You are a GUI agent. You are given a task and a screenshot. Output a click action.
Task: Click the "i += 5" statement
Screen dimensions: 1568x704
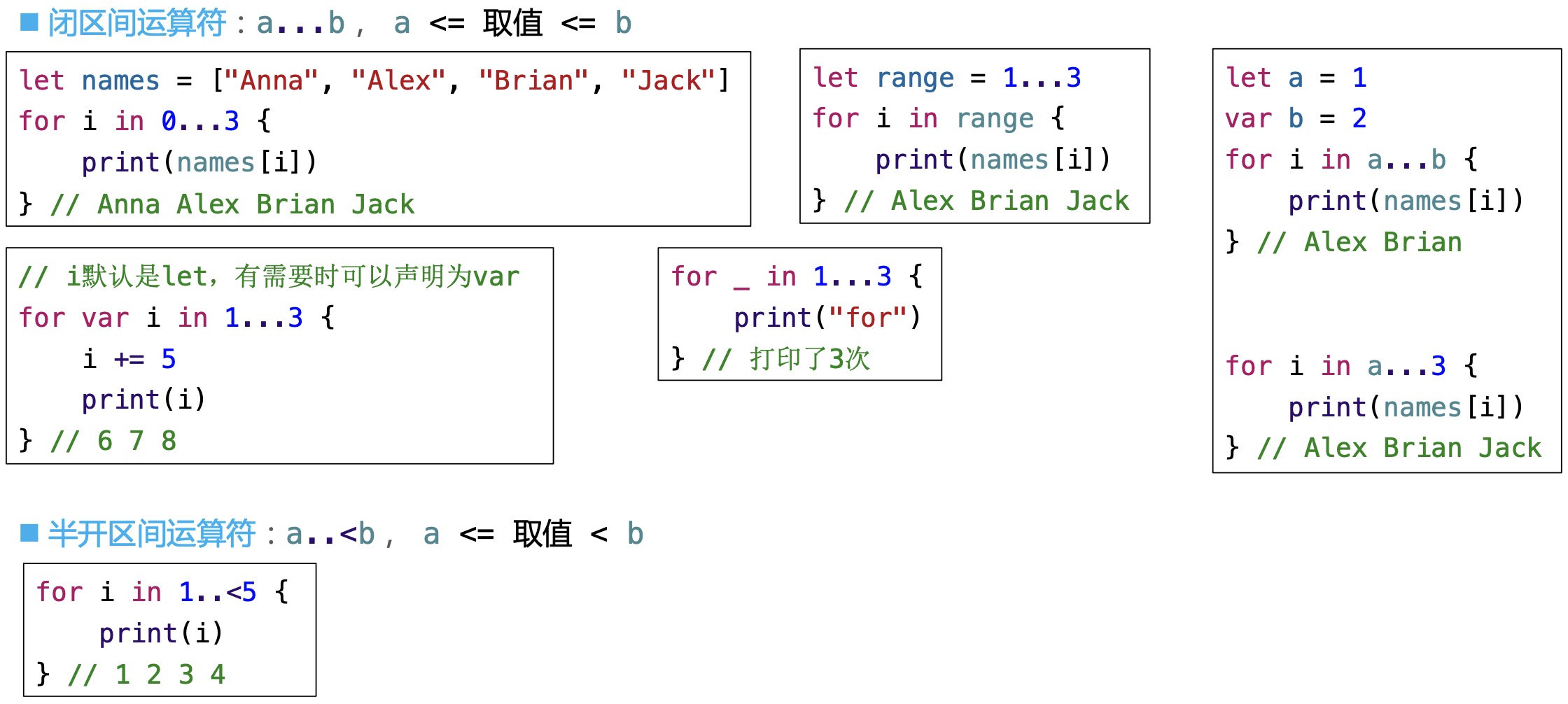coord(129,359)
